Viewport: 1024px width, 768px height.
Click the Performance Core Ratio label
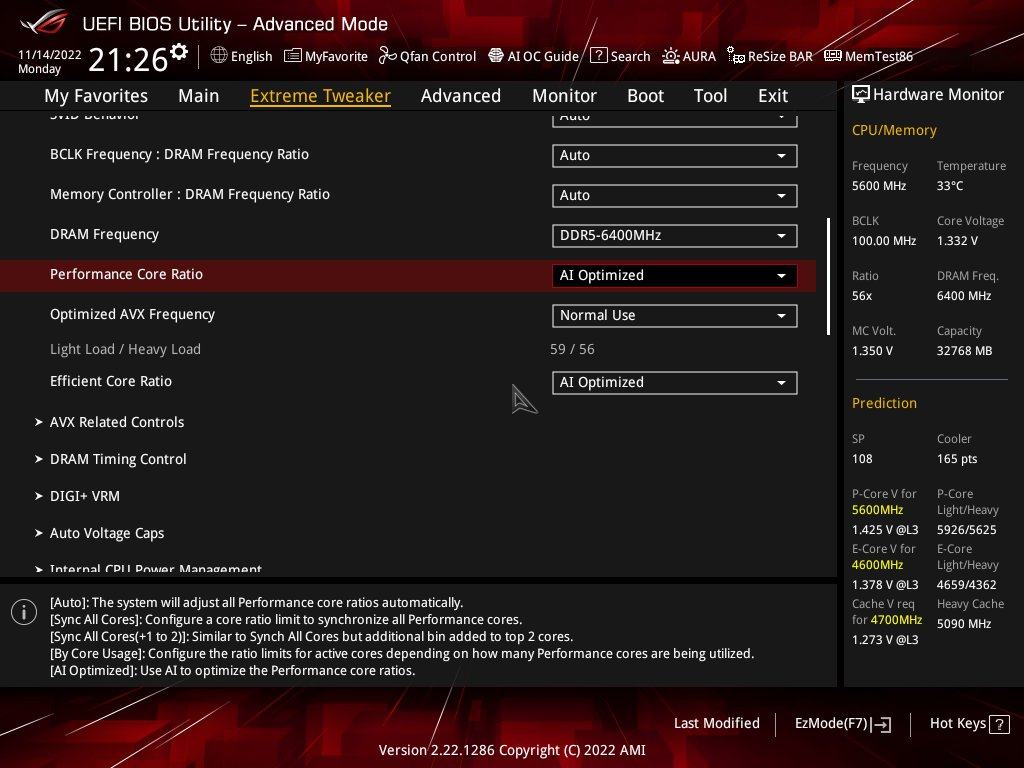(x=126, y=274)
